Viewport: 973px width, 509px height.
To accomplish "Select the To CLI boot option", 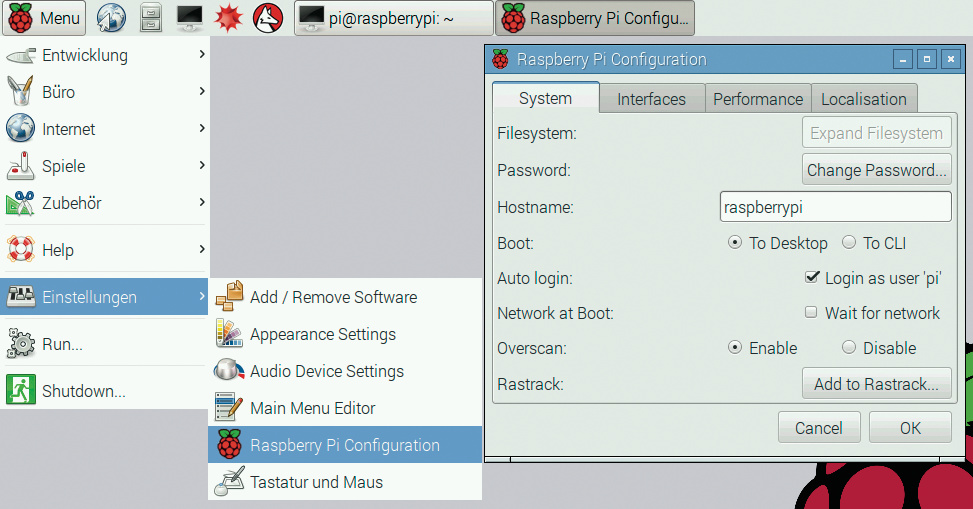I will coord(849,243).
